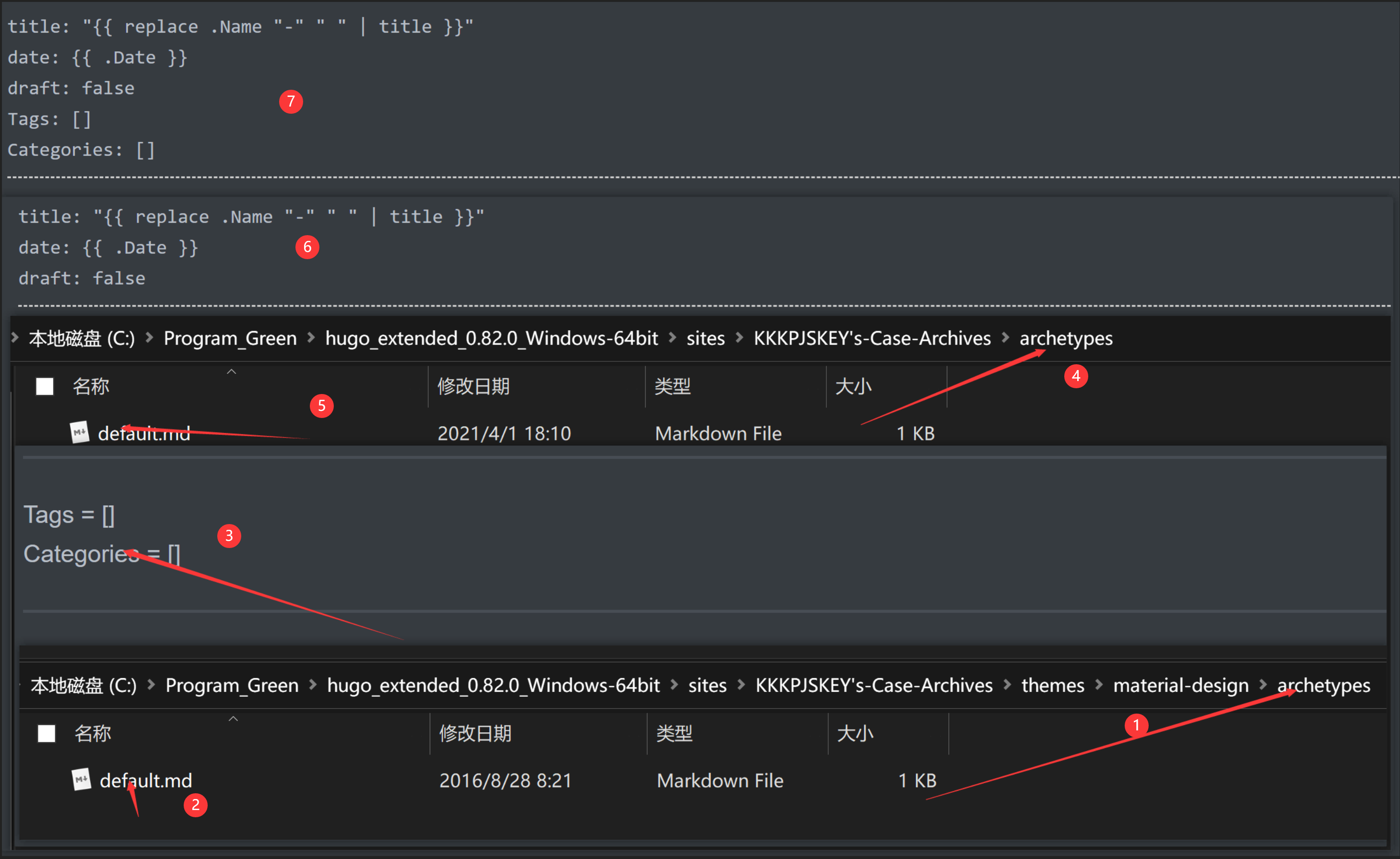The width and height of the screenshot is (1400, 859).
Task: Select default.md dated 2016/8/28
Action: 146,781
